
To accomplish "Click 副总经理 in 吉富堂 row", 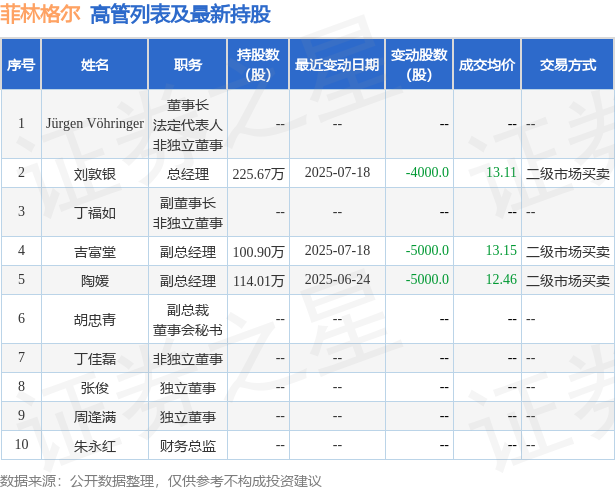I will tap(188, 252).
